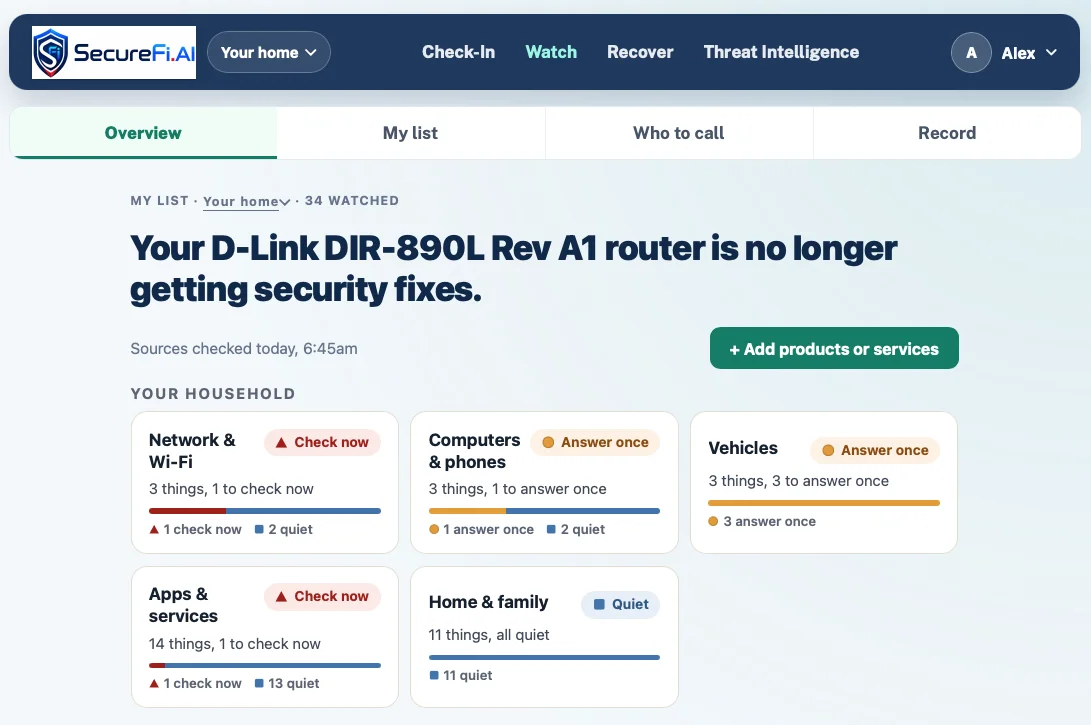Screen dimensions: 1091x725
Task: Click 'Sources checked today, 6:45am' text
Action: tap(244, 349)
